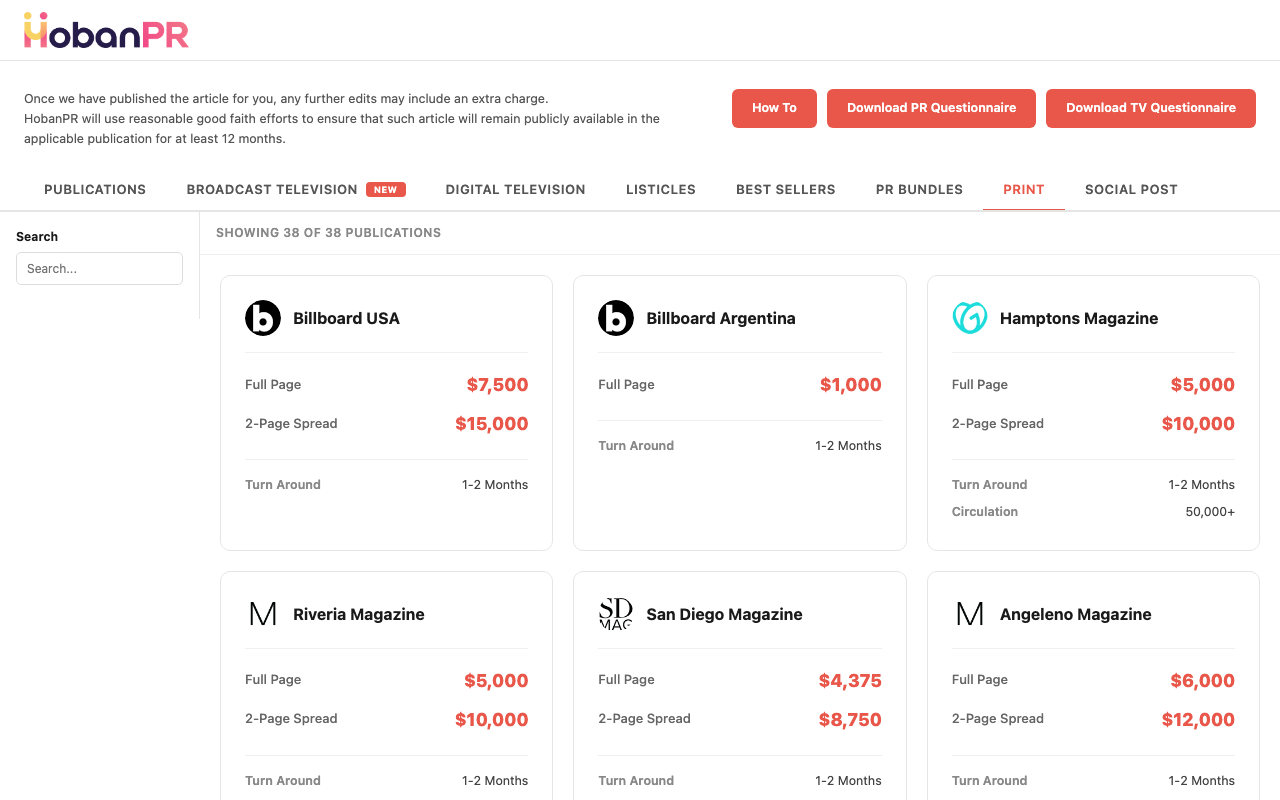
Task: Focus the publication search field
Action: click(x=99, y=268)
